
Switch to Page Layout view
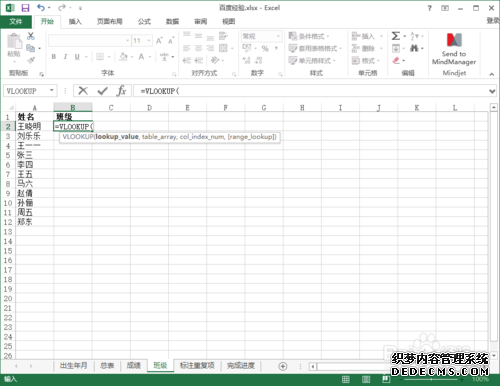tap(366, 379)
